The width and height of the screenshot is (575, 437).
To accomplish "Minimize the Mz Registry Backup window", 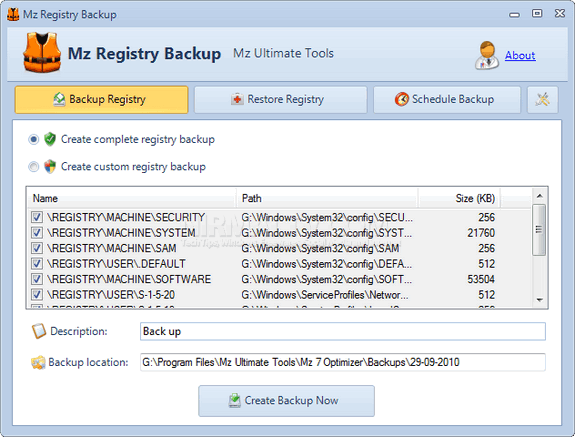I will click(x=514, y=14).
